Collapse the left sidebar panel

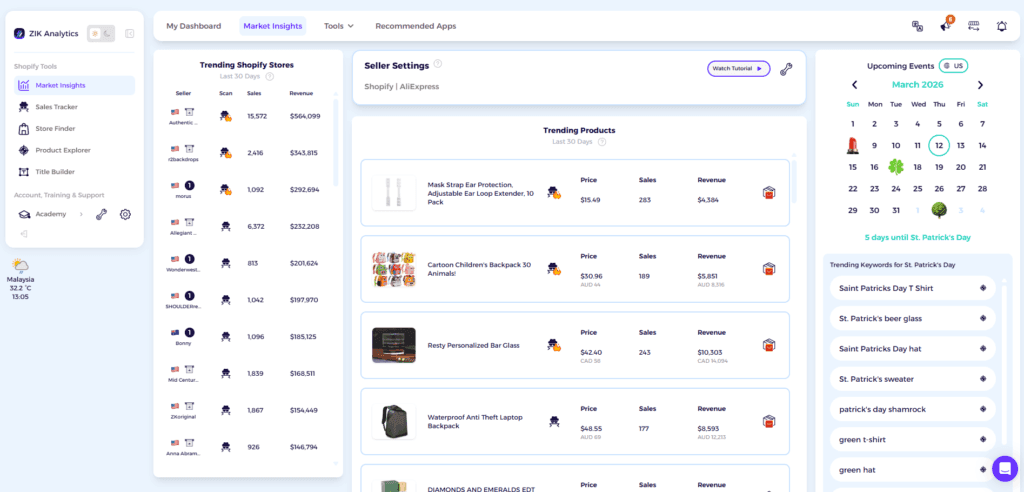[129, 34]
